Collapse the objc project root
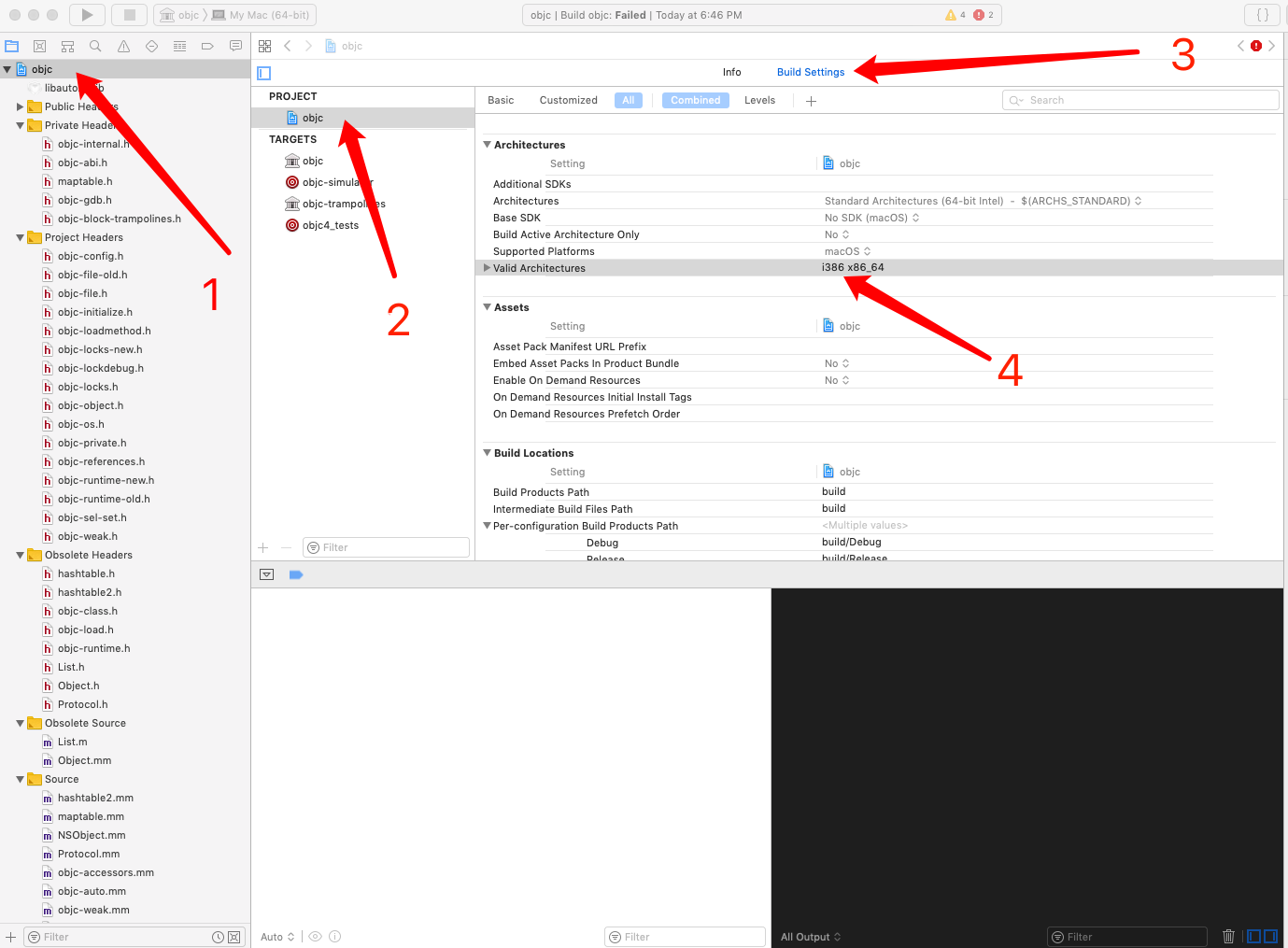This screenshot has width=1288, height=948. coord(7,69)
